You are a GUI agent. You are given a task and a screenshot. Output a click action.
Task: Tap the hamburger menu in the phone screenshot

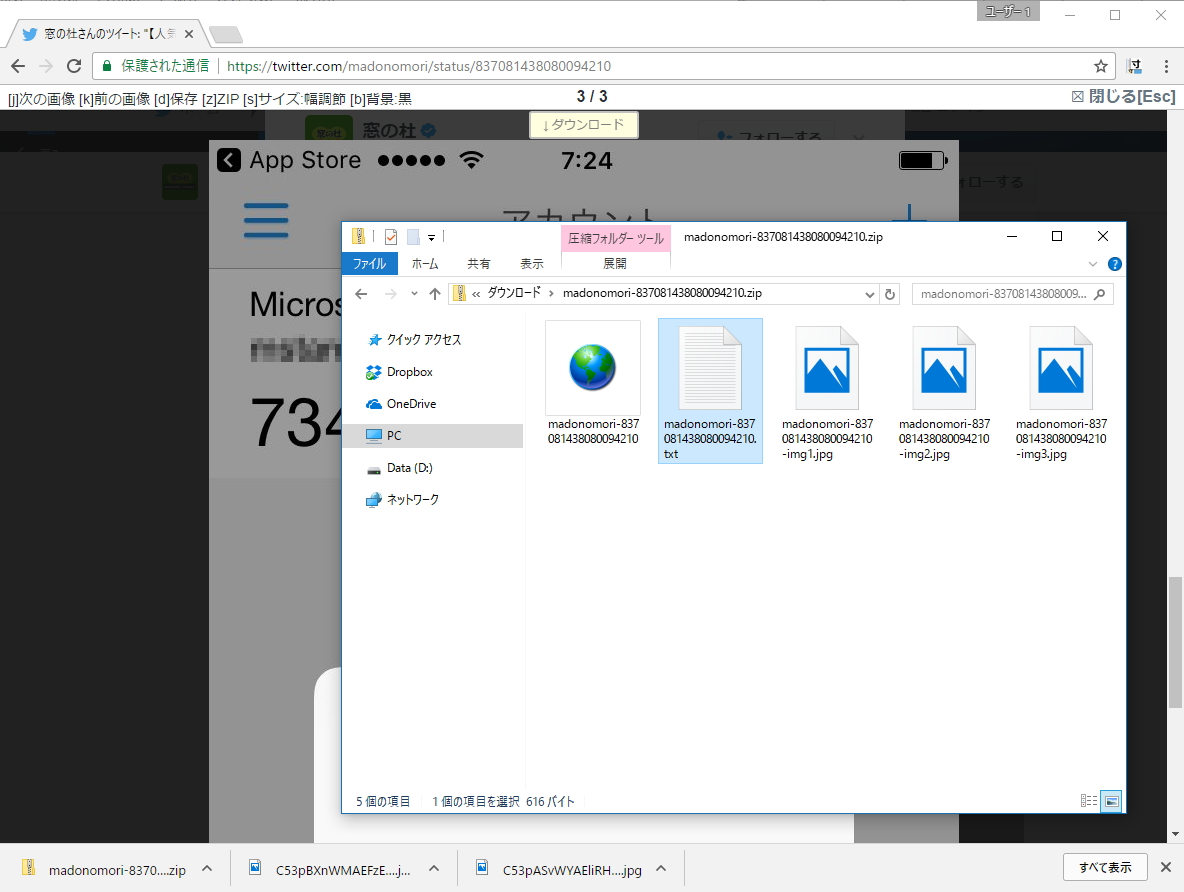266,221
